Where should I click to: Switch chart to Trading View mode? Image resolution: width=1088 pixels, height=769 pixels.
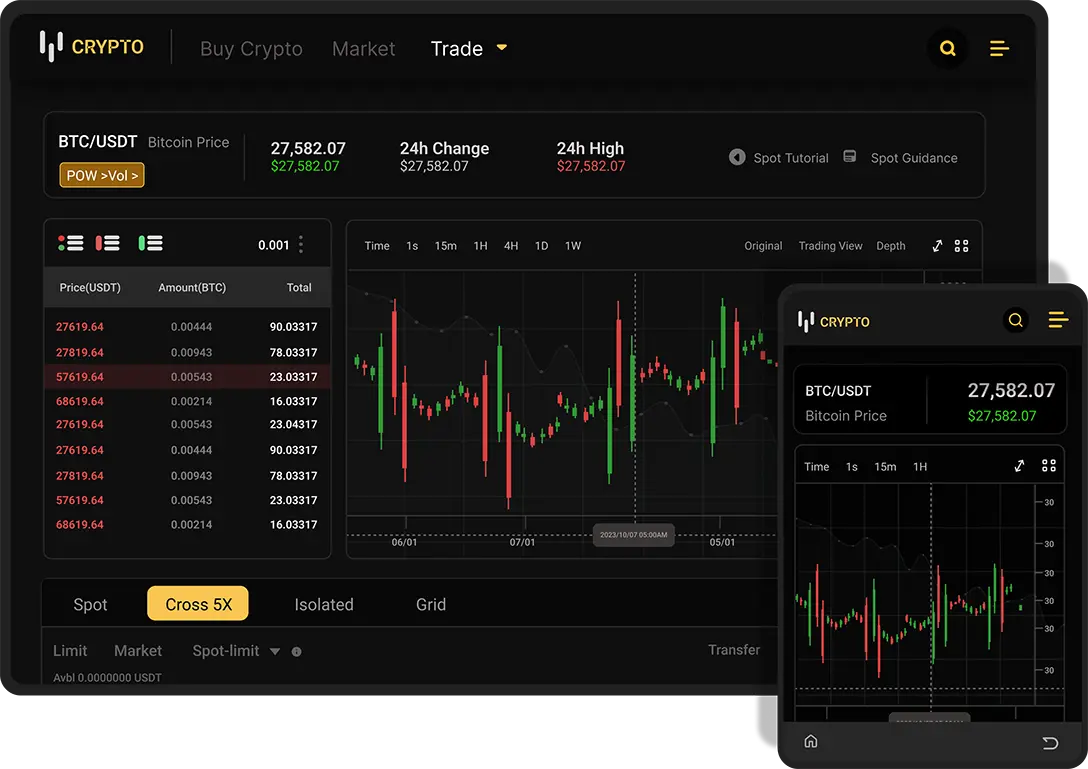830,245
